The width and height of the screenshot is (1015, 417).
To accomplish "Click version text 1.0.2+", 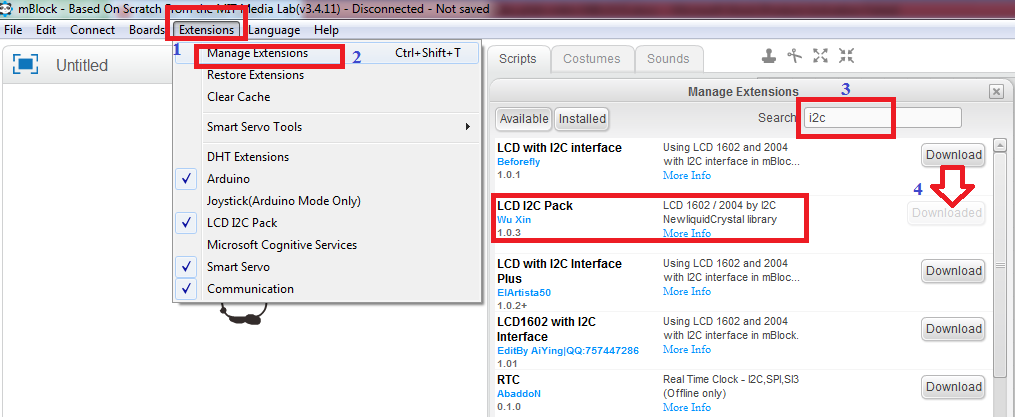I will [x=511, y=306].
